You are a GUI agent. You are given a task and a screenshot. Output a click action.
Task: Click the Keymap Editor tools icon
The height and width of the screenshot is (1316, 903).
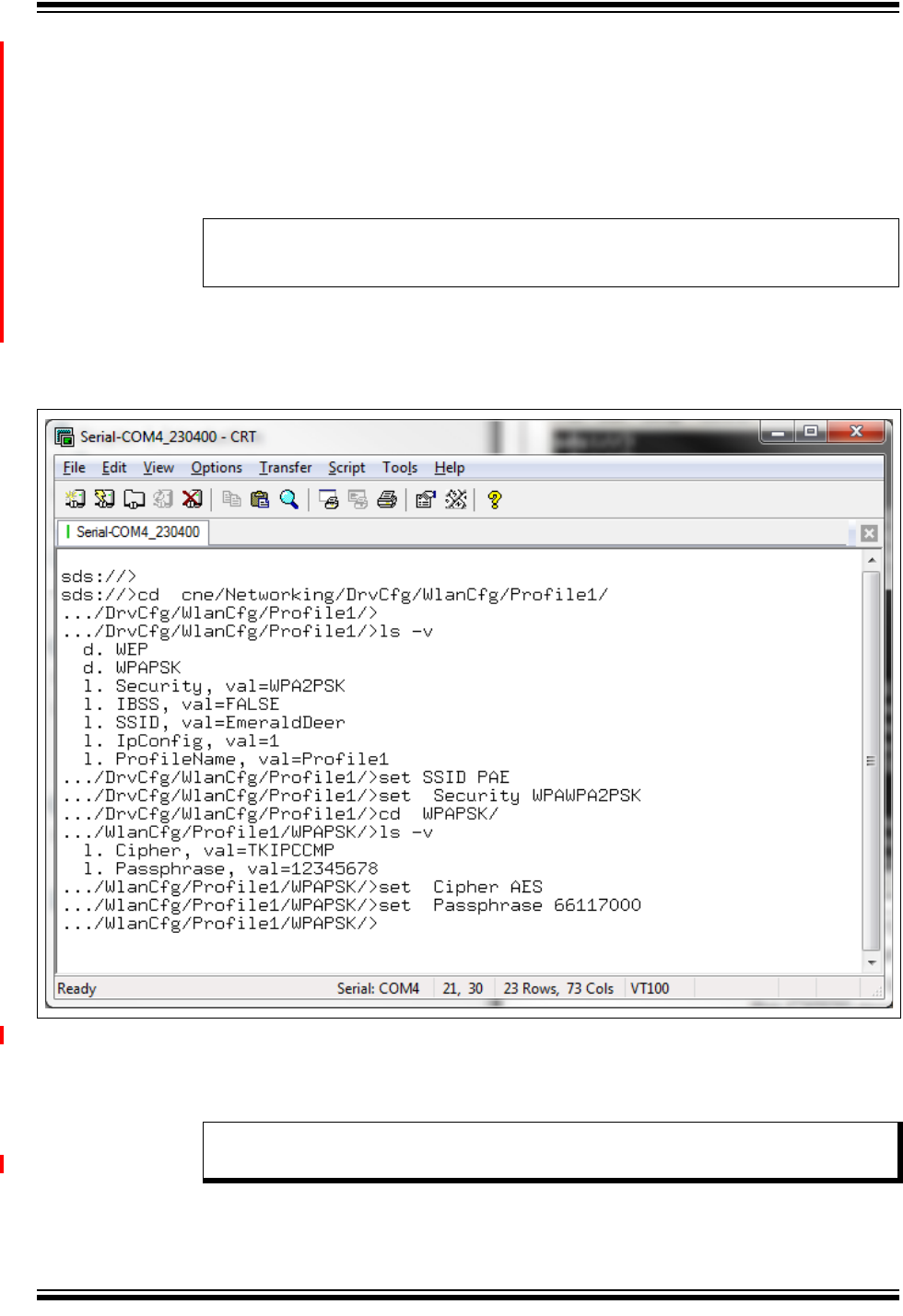455,499
